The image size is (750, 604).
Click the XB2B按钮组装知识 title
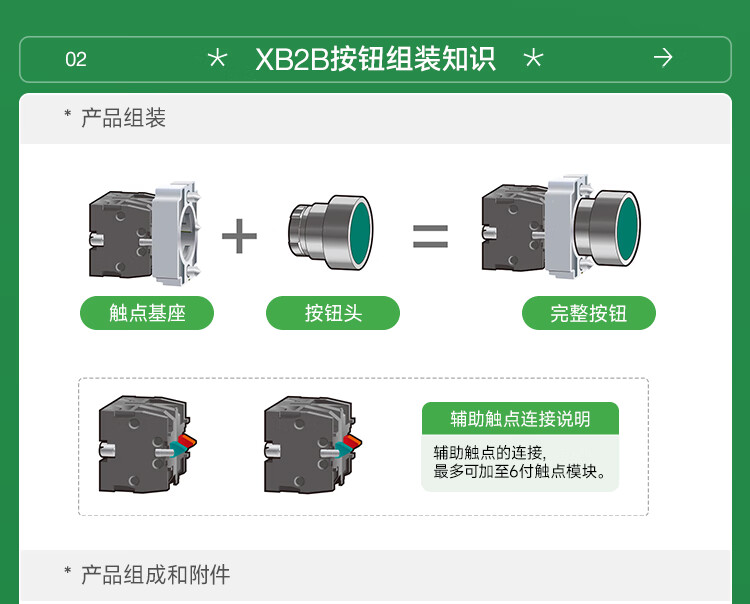[x=375, y=59]
